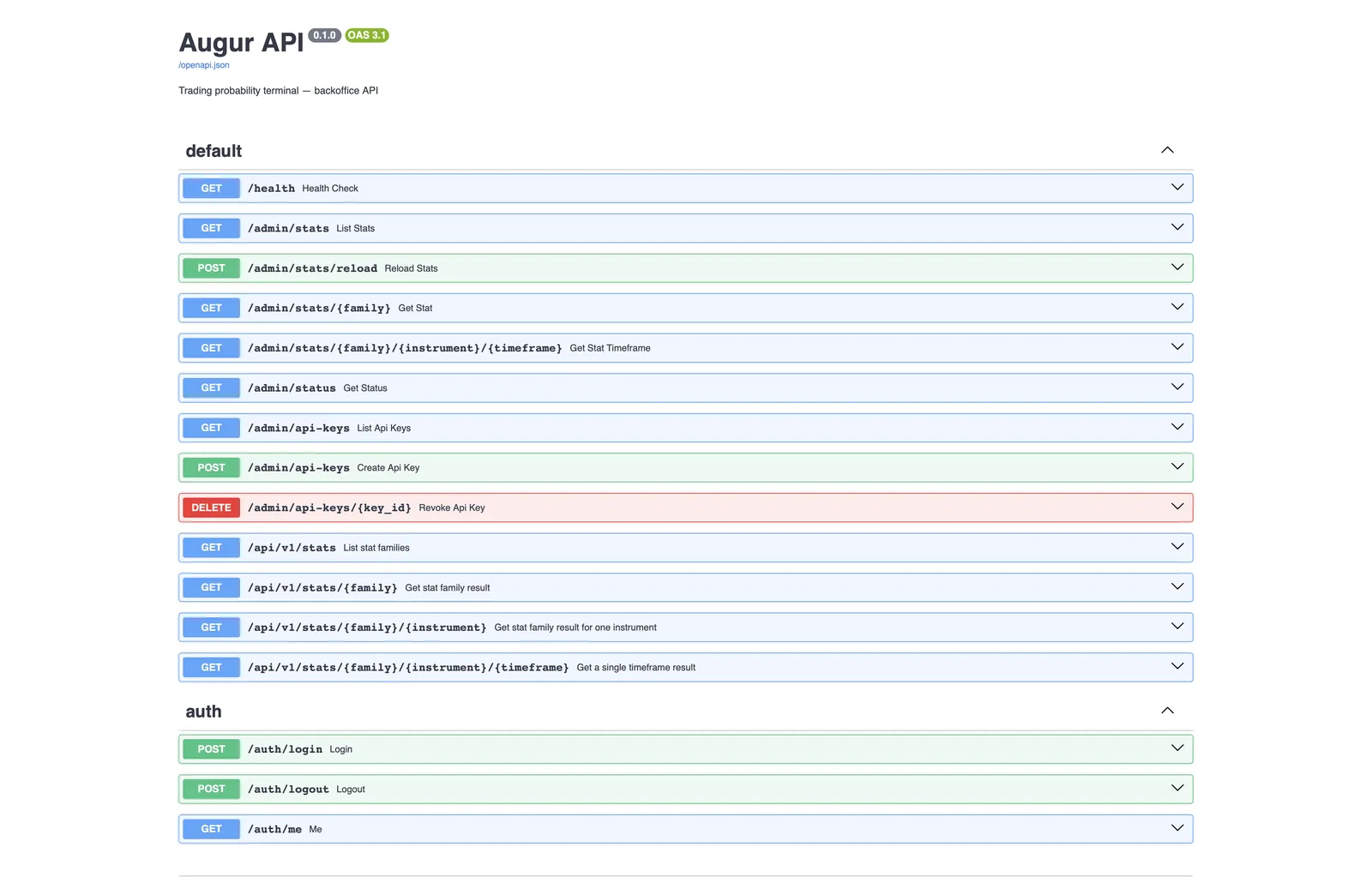The width and height of the screenshot is (1372, 877).
Task: Click the 'List Api Keys' summary text
Action: click(384, 428)
